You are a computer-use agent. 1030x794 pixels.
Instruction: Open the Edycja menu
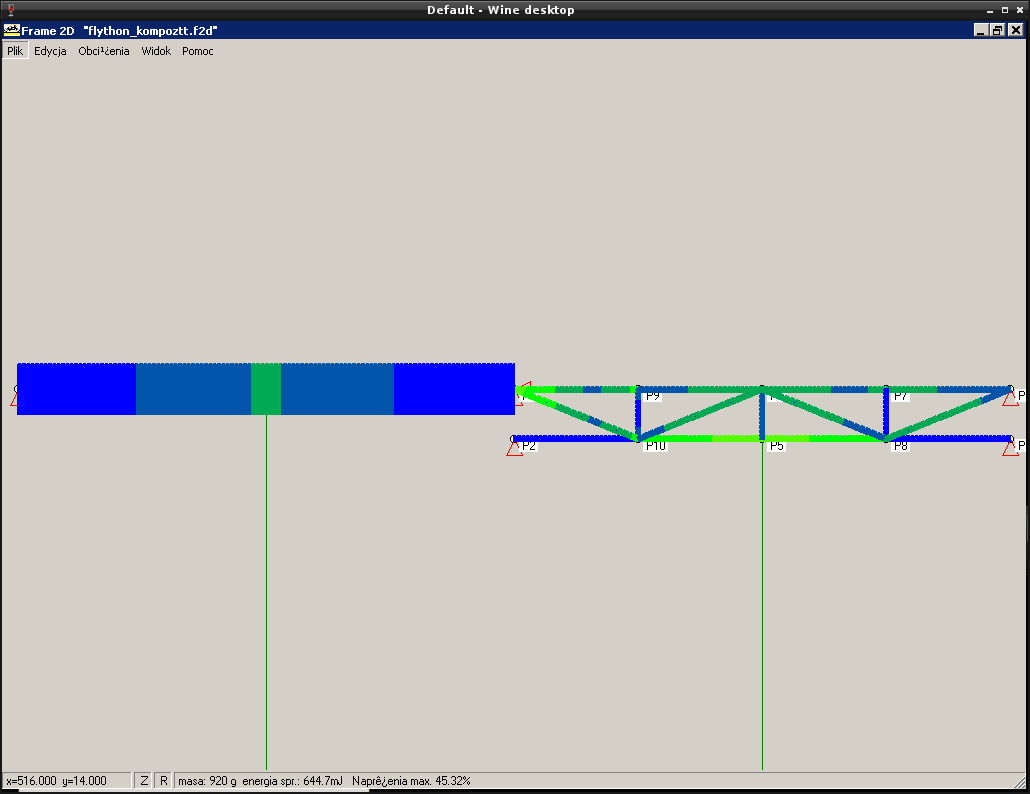[x=50, y=51]
